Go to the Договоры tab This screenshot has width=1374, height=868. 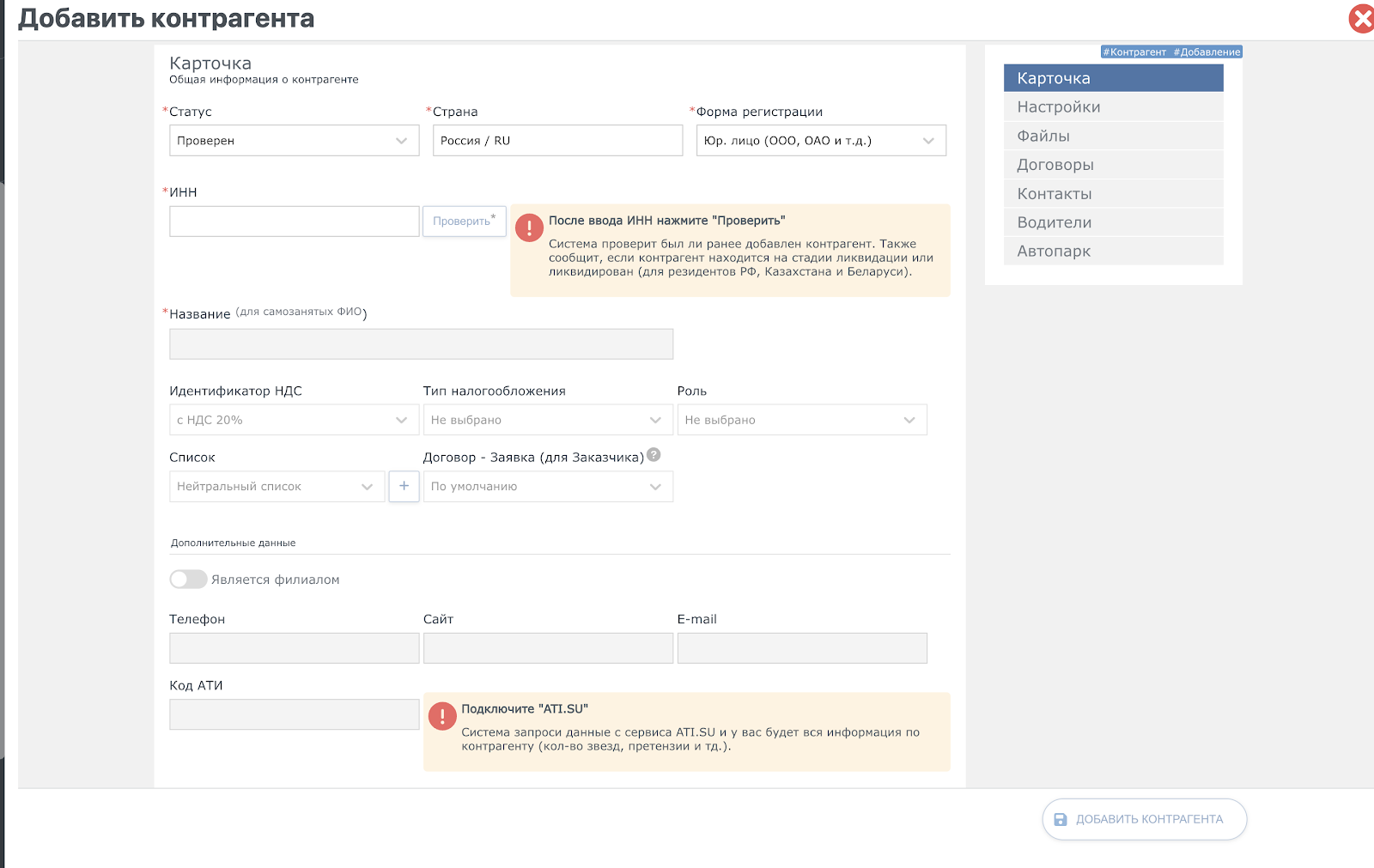(1113, 165)
